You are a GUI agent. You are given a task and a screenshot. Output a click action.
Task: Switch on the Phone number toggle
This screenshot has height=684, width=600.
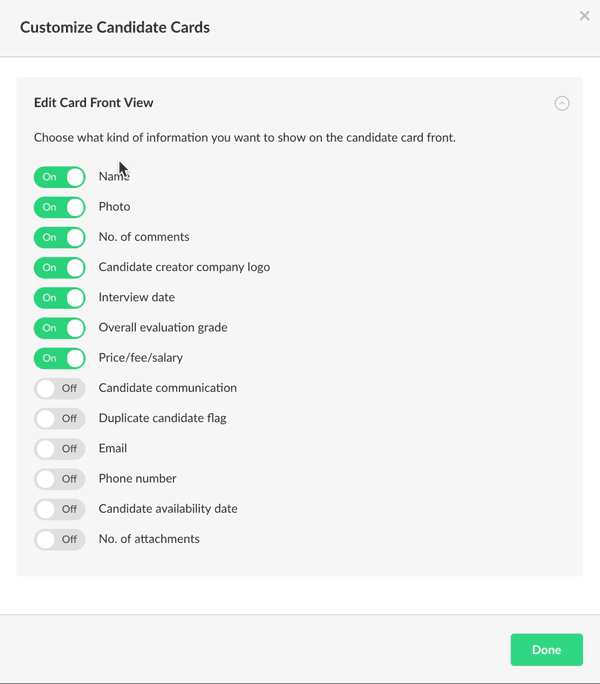click(x=60, y=479)
